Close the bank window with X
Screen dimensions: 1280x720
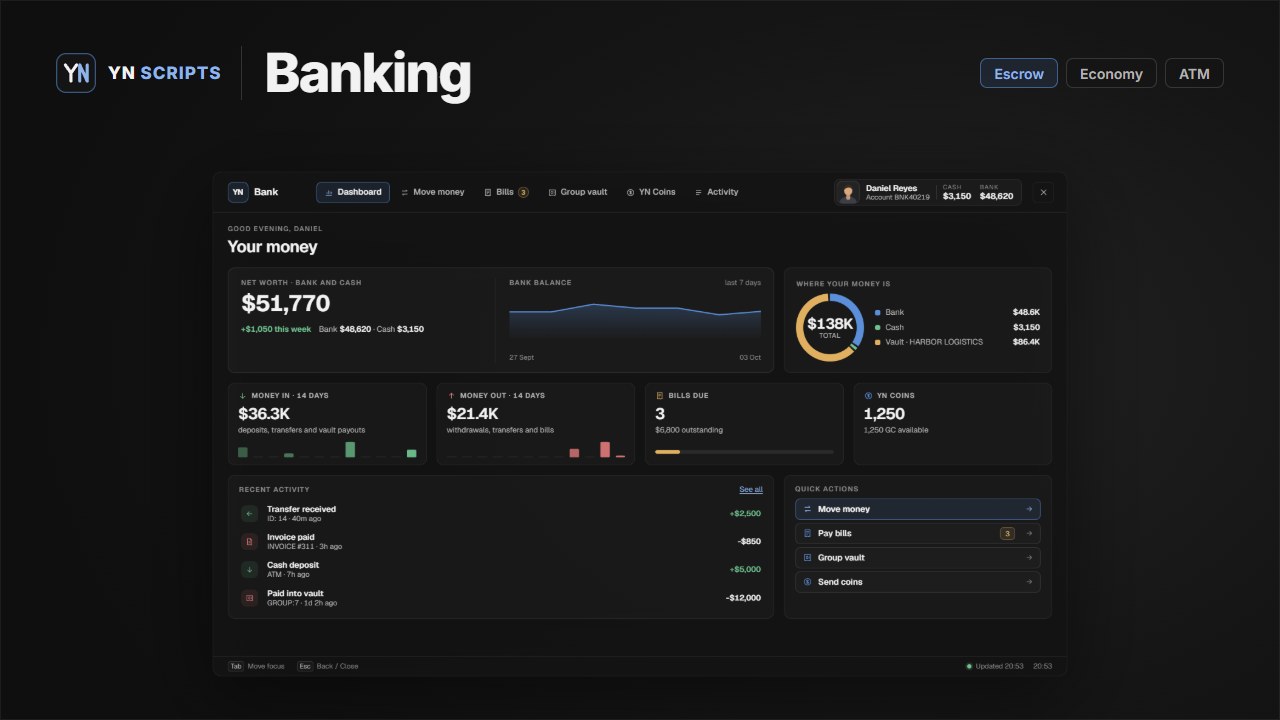pos(1043,192)
